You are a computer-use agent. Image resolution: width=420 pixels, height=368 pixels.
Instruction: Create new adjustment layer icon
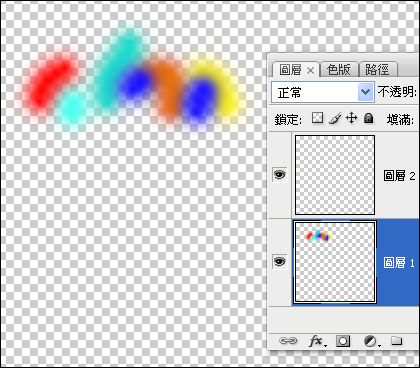tap(372, 341)
